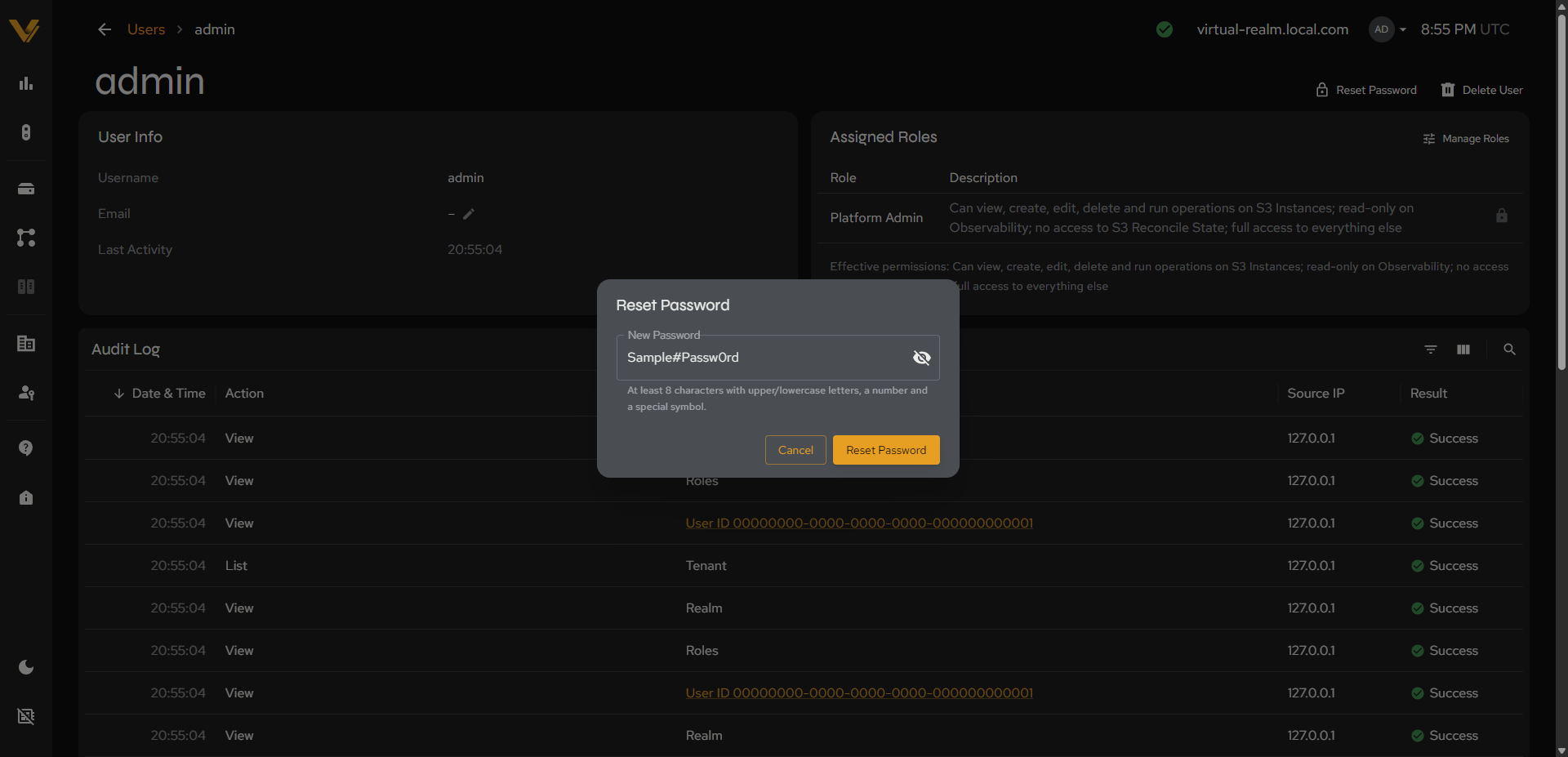This screenshot has height=757, width=1568.
Task: Click the page vertical scrollbar
Action: (1561, 192)
